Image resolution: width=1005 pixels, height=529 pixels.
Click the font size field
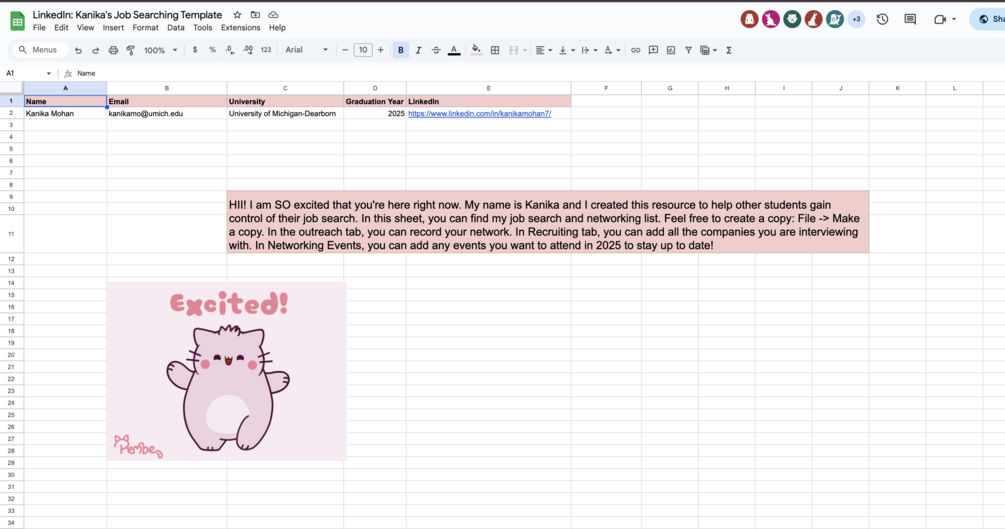(363, 50)
